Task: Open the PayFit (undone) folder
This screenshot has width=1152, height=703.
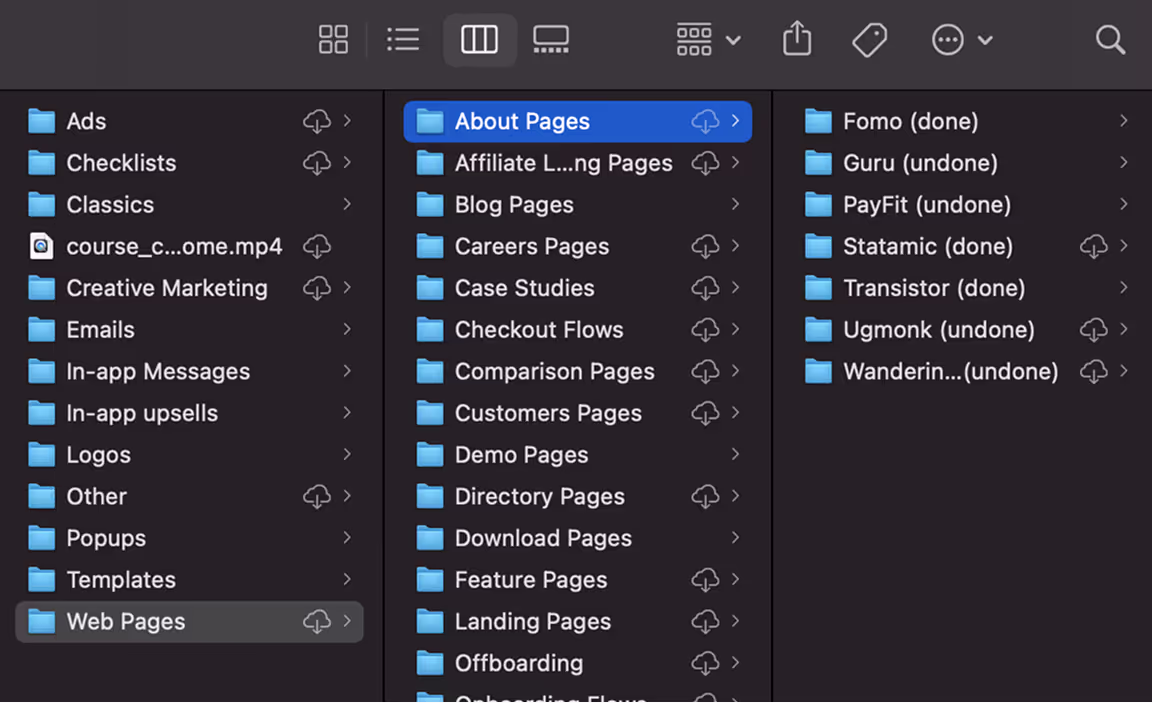Action: (x=966, y=205)
